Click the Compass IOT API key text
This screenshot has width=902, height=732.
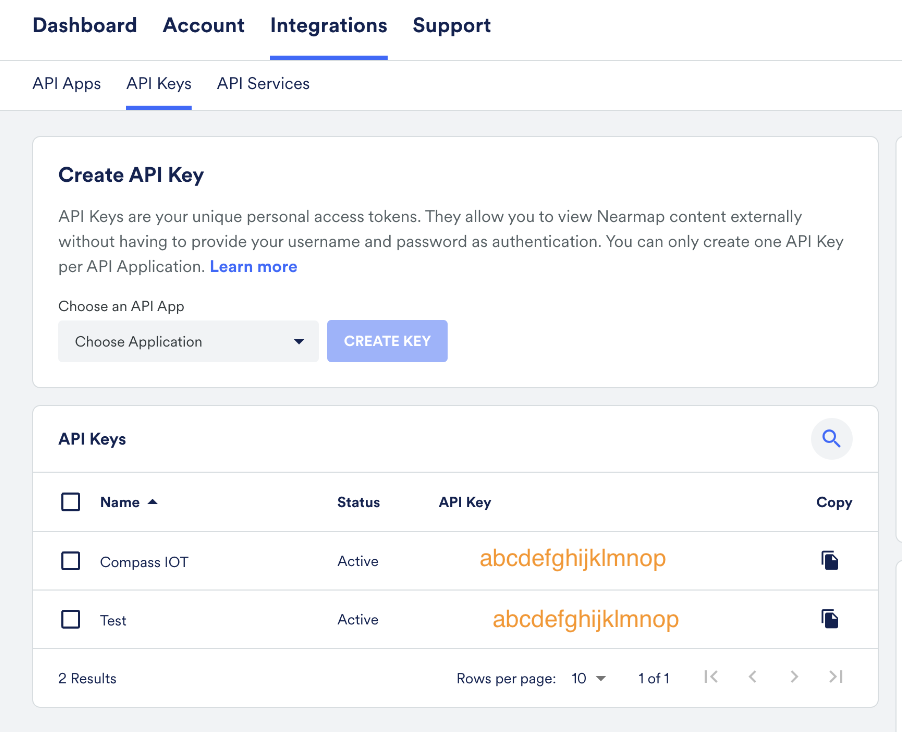click(x=572, y=559)
